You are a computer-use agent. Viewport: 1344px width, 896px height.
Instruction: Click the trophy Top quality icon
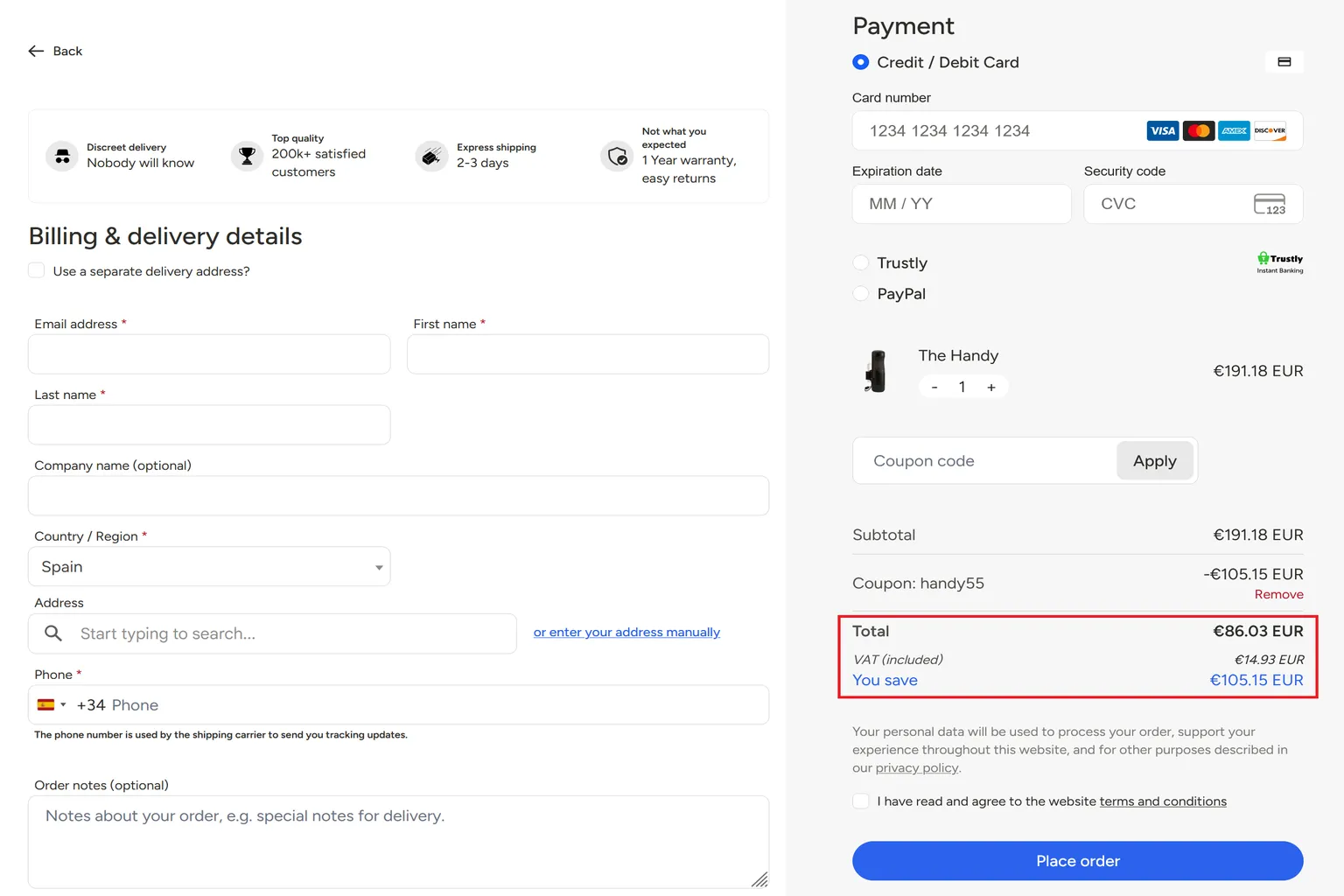tap(247, 156)
